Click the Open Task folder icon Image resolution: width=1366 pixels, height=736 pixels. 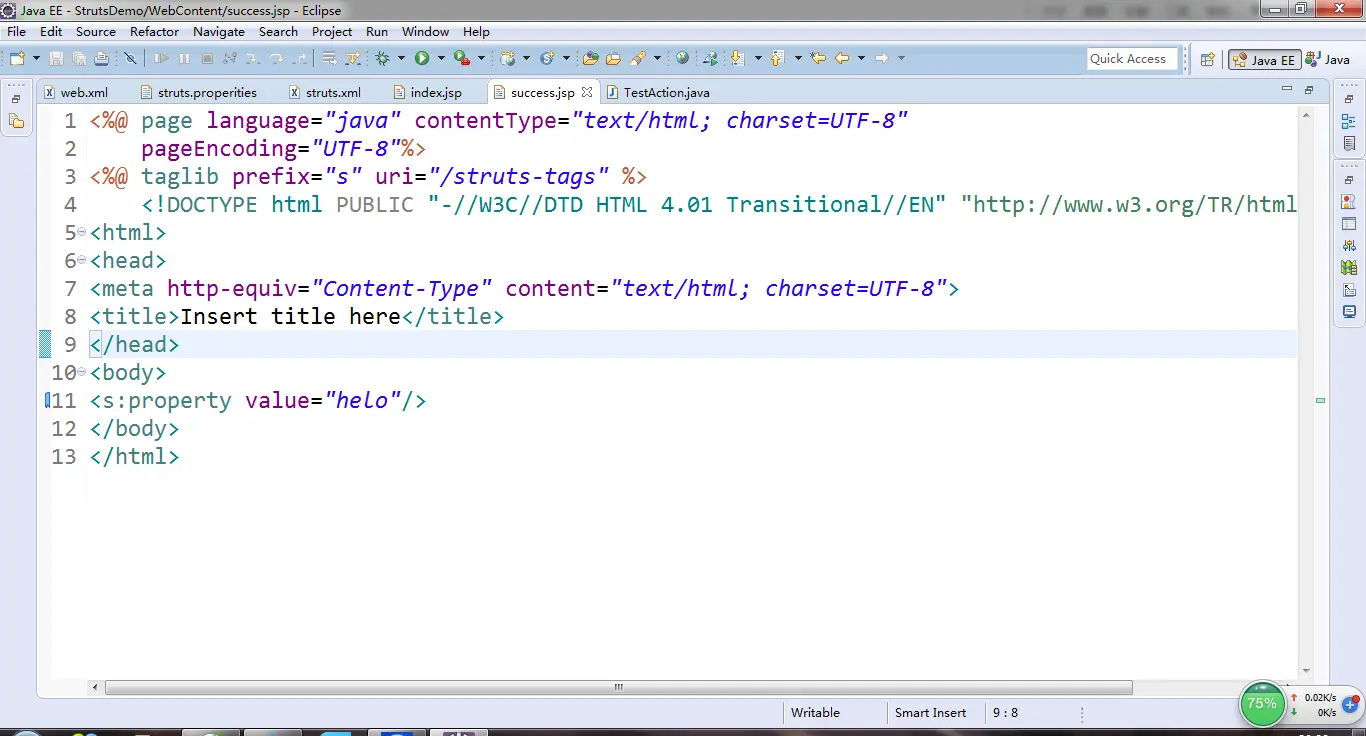[613, 58]
